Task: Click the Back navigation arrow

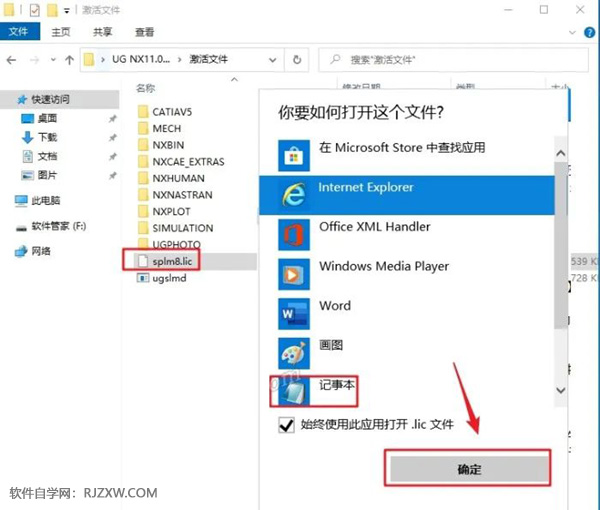Action: pos(11,60)
